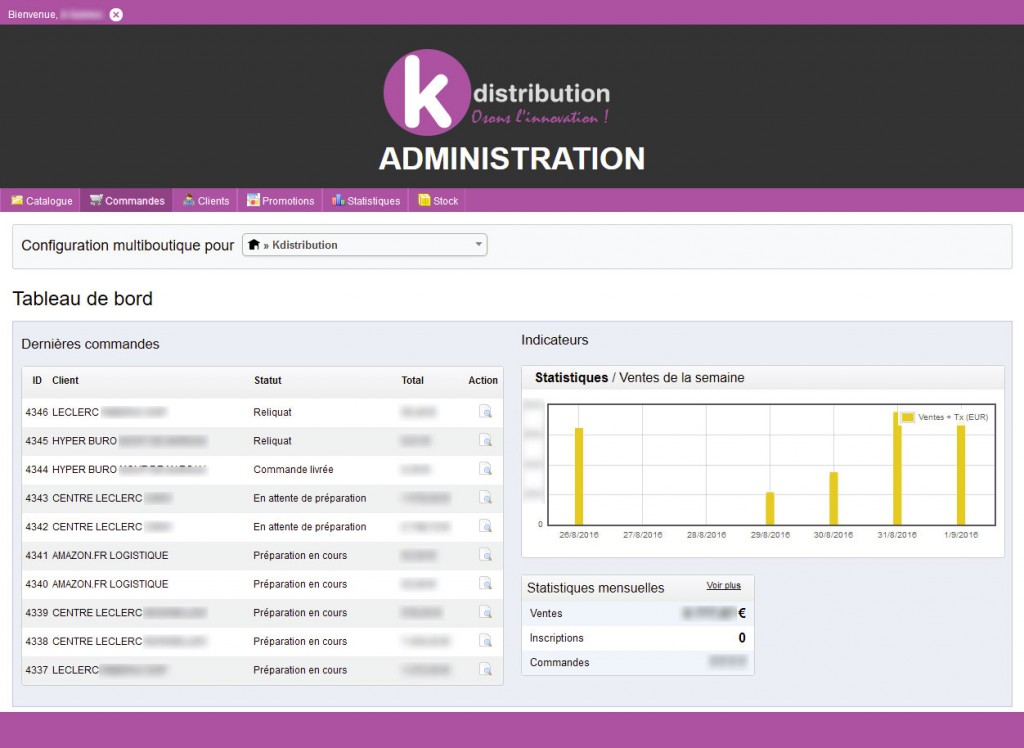This screenshot has width=1024, height=748.
Task: Expand the multiboutique Kdistribution dropdown
Action: click(x=365, y=245)
